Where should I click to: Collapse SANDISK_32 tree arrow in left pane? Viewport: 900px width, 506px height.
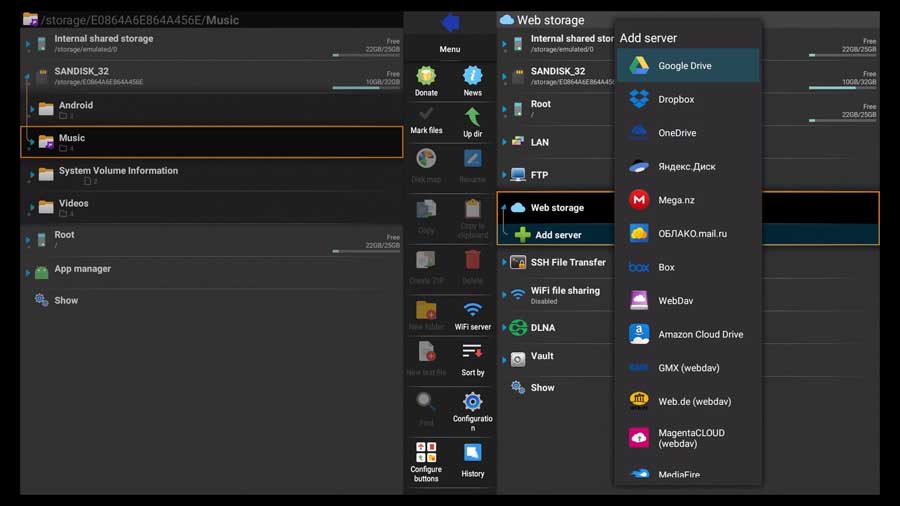(x=28, y=76)
